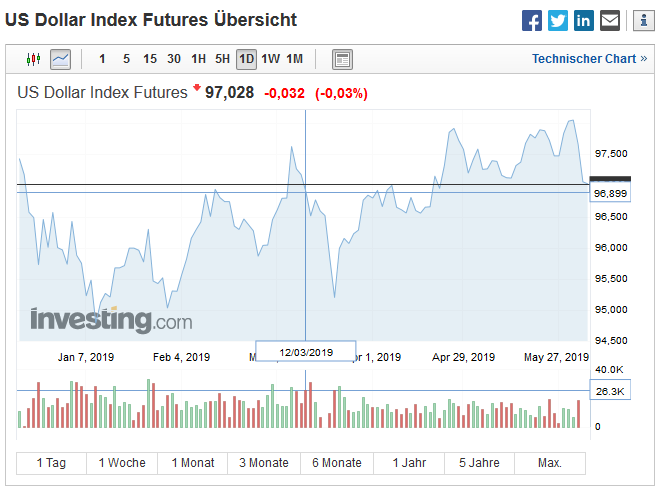Switch to candlestick chart type

point(34,59)
